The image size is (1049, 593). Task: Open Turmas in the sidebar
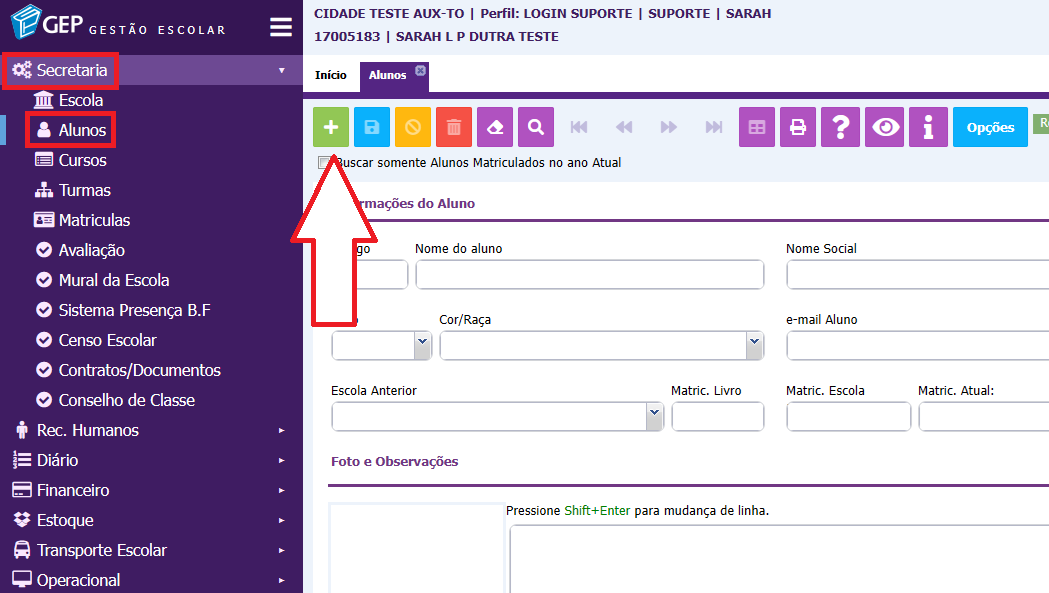(84, 190)
